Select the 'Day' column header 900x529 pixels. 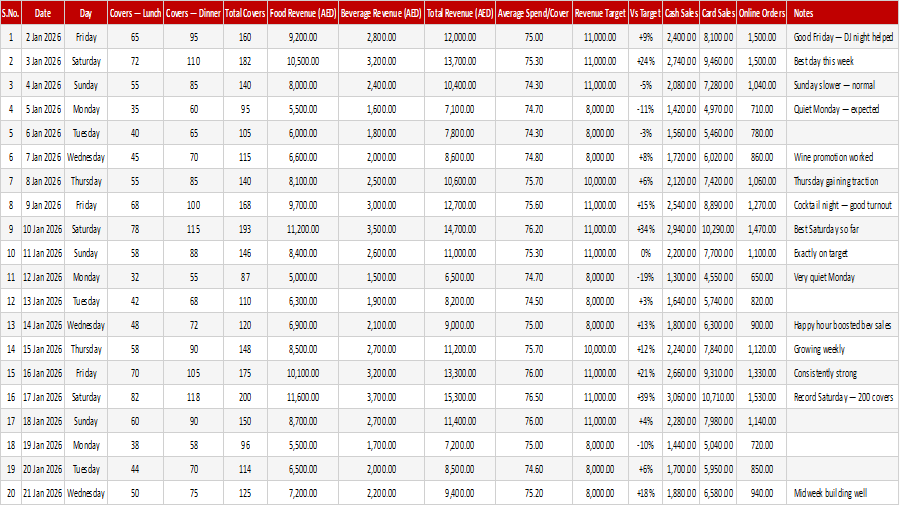click(x=86, y=13)
